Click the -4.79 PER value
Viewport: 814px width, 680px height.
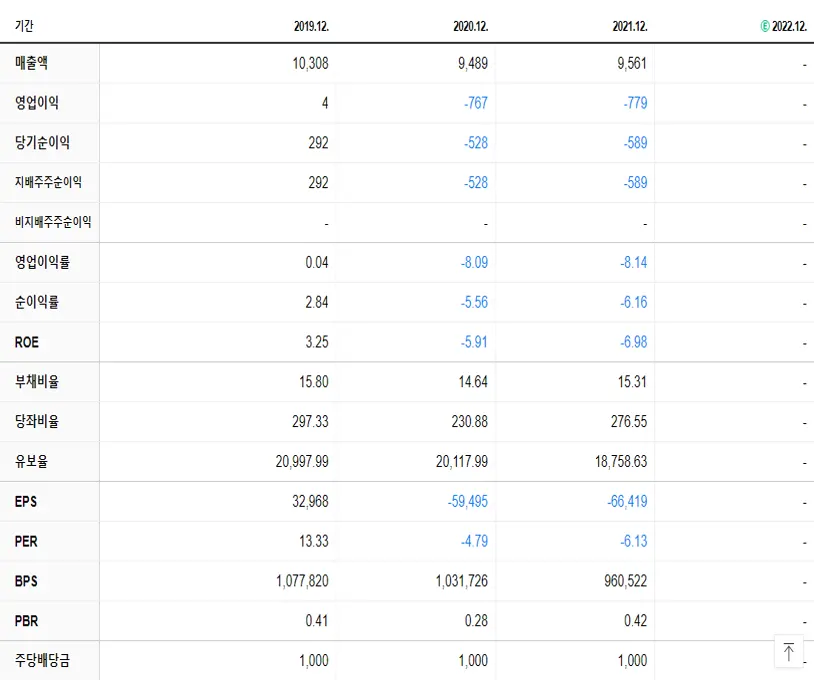click(474, 541)
